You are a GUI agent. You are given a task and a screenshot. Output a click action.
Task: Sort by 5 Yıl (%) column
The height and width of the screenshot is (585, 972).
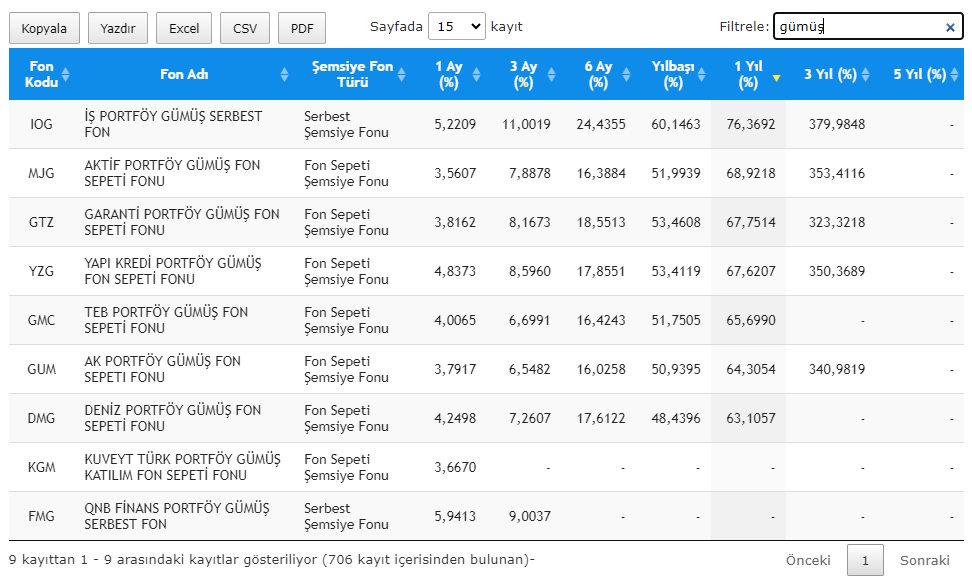point(921,74)
